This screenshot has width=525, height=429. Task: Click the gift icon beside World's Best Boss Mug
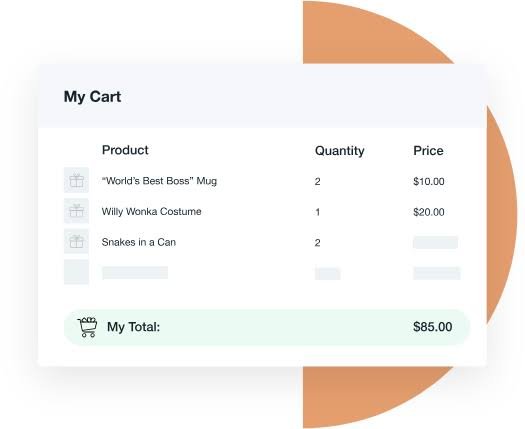point(76,180)
